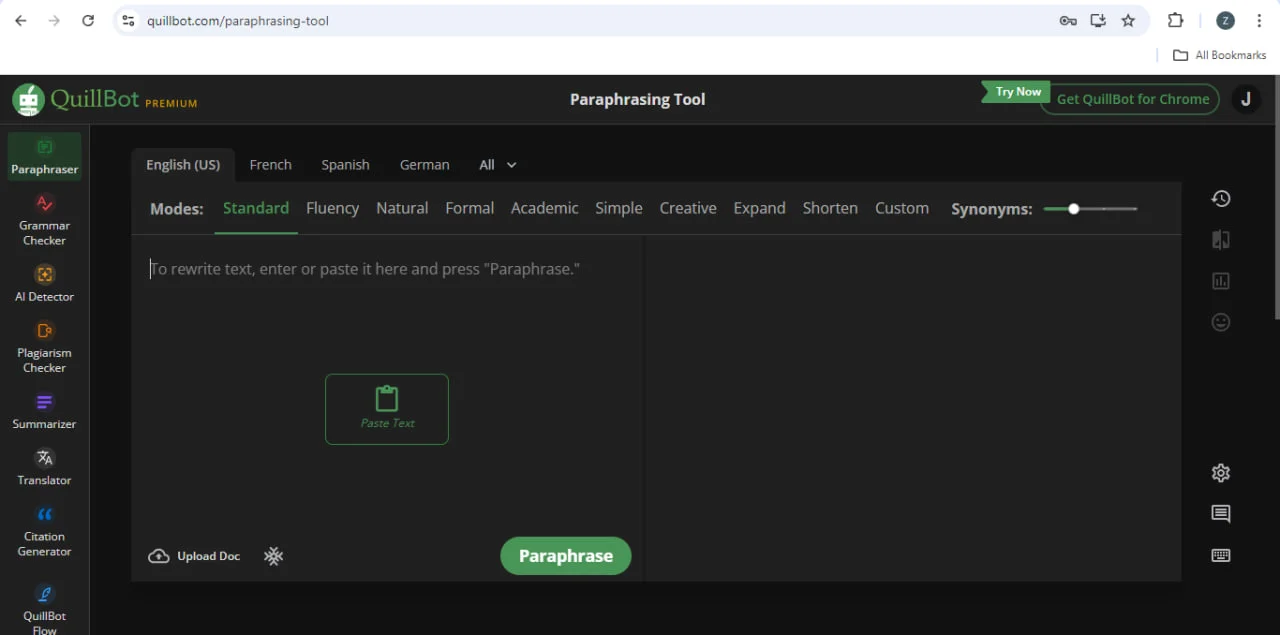
Task: Click Get QuillBot for Chrome button
Action: pos(1132,99)
